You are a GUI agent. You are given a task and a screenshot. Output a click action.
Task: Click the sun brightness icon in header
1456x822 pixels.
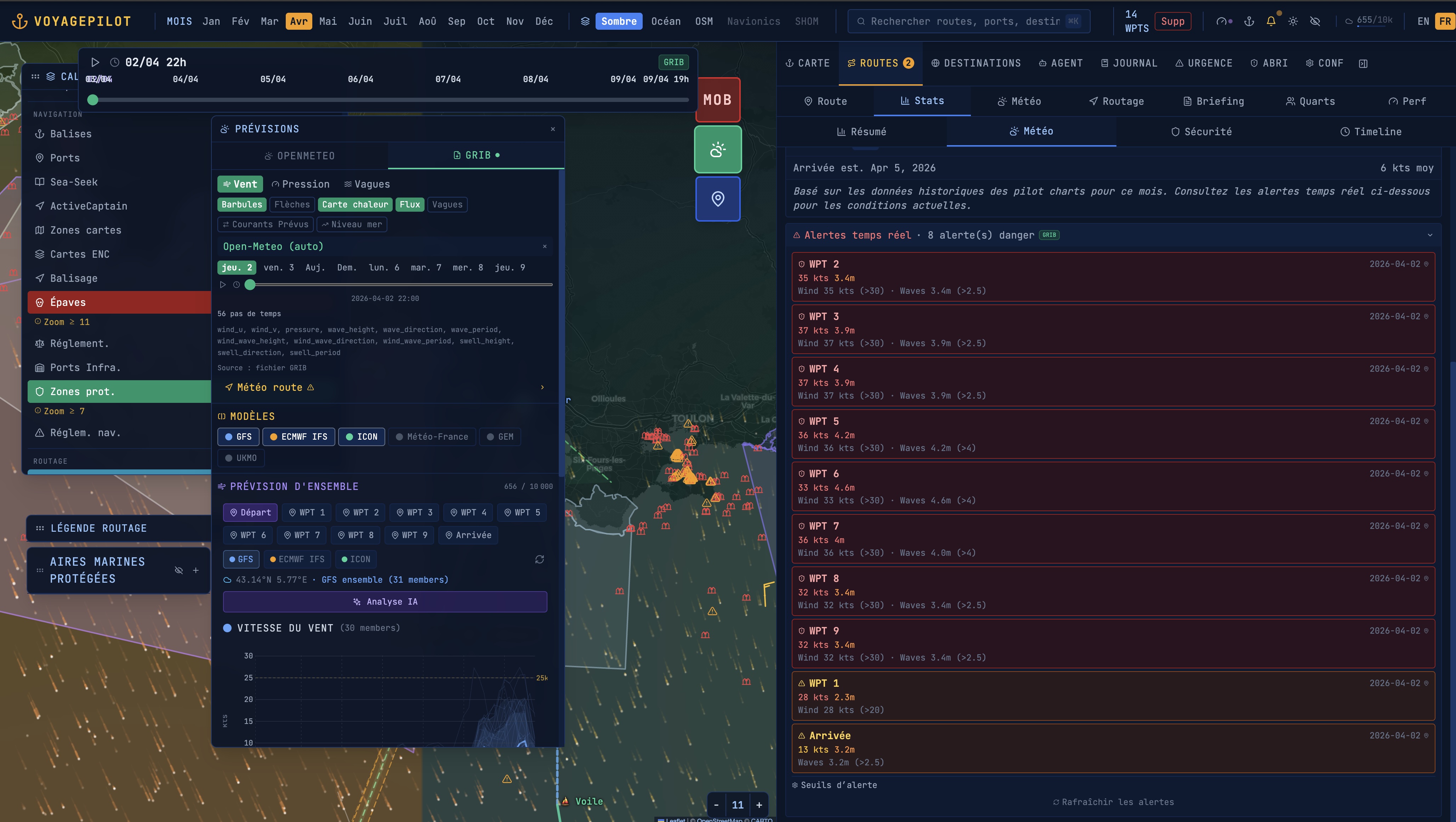pyautogui.click(x=1293, y=22)
